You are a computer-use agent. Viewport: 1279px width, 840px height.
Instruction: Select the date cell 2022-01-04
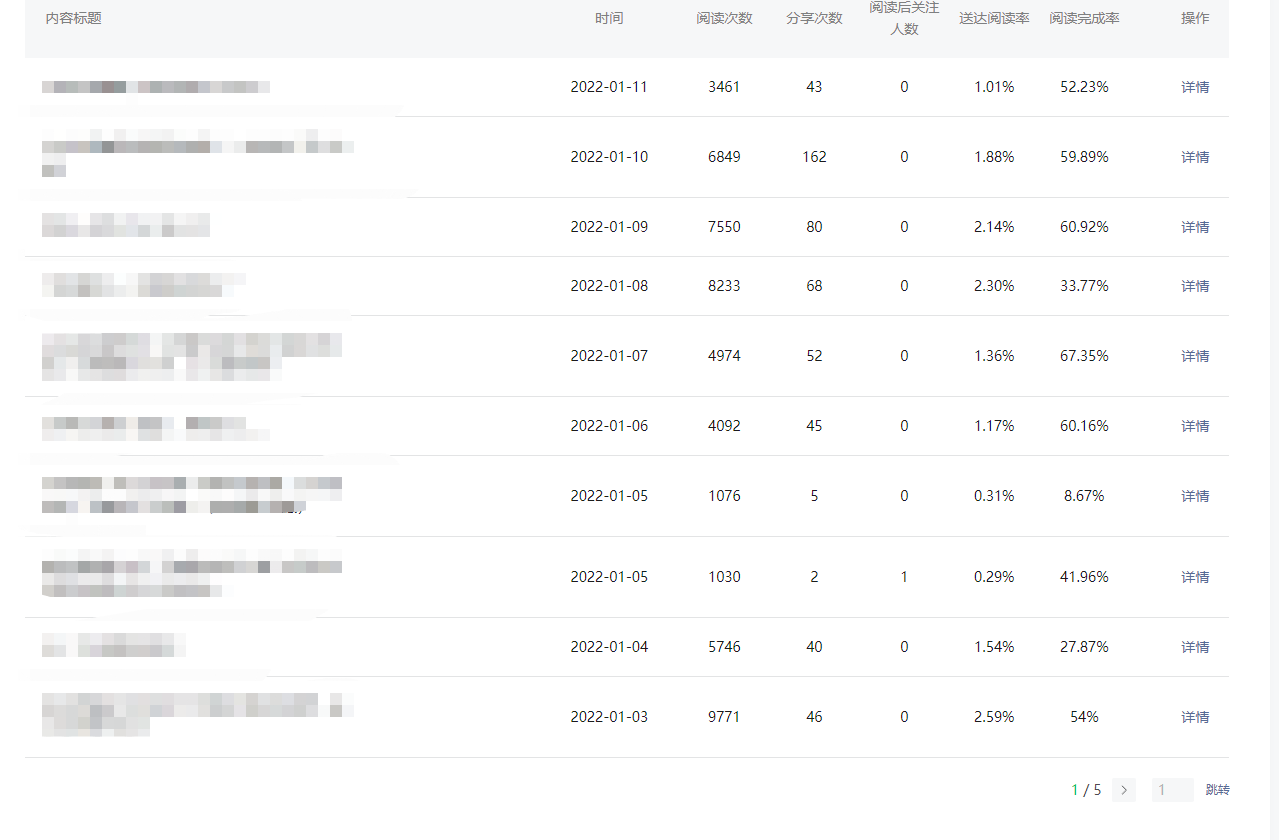pyautogui.click(x=609, y=647)
